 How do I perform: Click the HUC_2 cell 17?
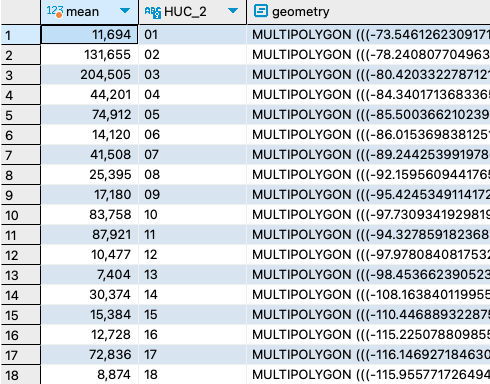coord(192,355)
